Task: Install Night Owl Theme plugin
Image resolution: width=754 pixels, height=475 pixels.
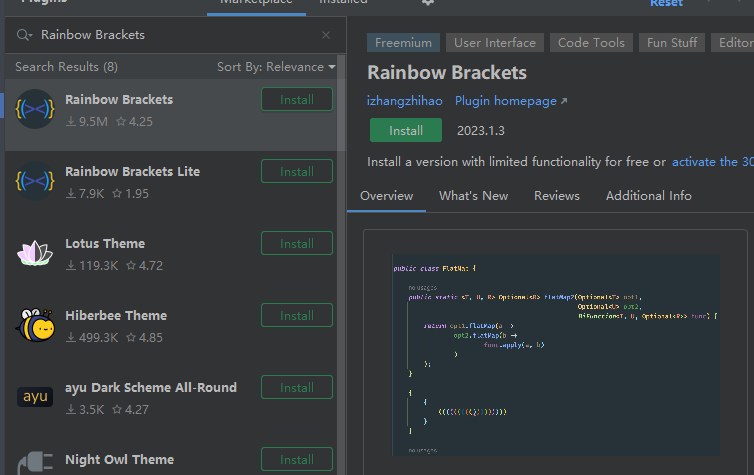Action: click(x=297, y=460)
